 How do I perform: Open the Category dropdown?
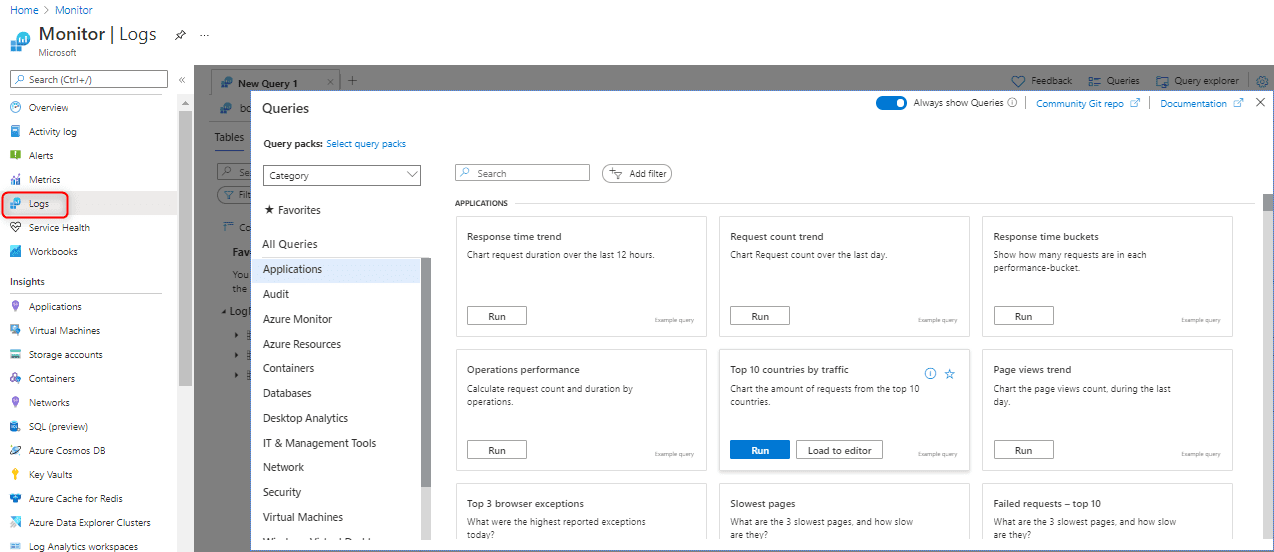pyautogui.click(x=342, y=175)
